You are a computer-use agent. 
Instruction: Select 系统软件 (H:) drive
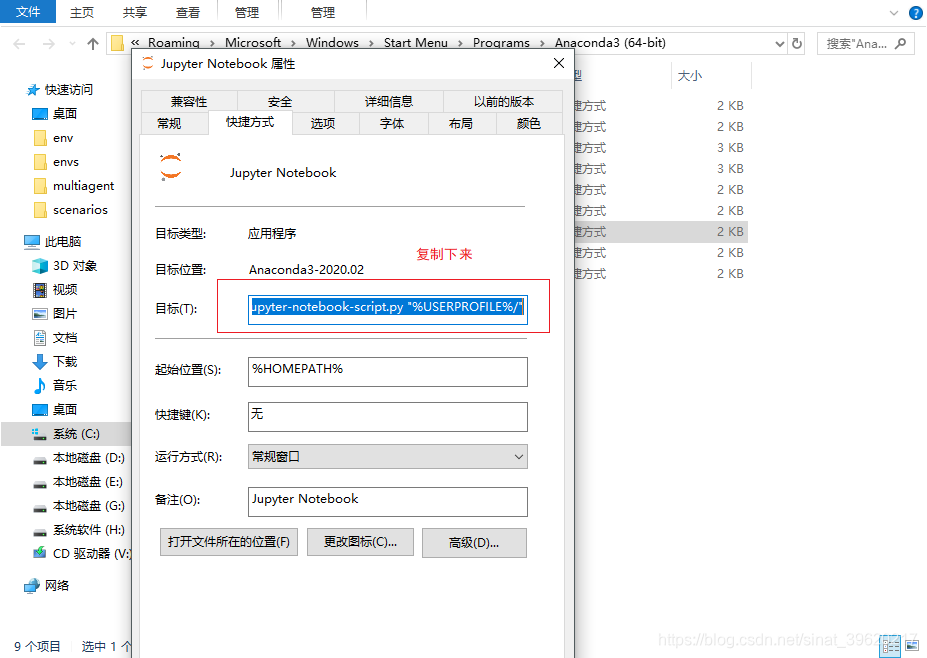[78, 530]
